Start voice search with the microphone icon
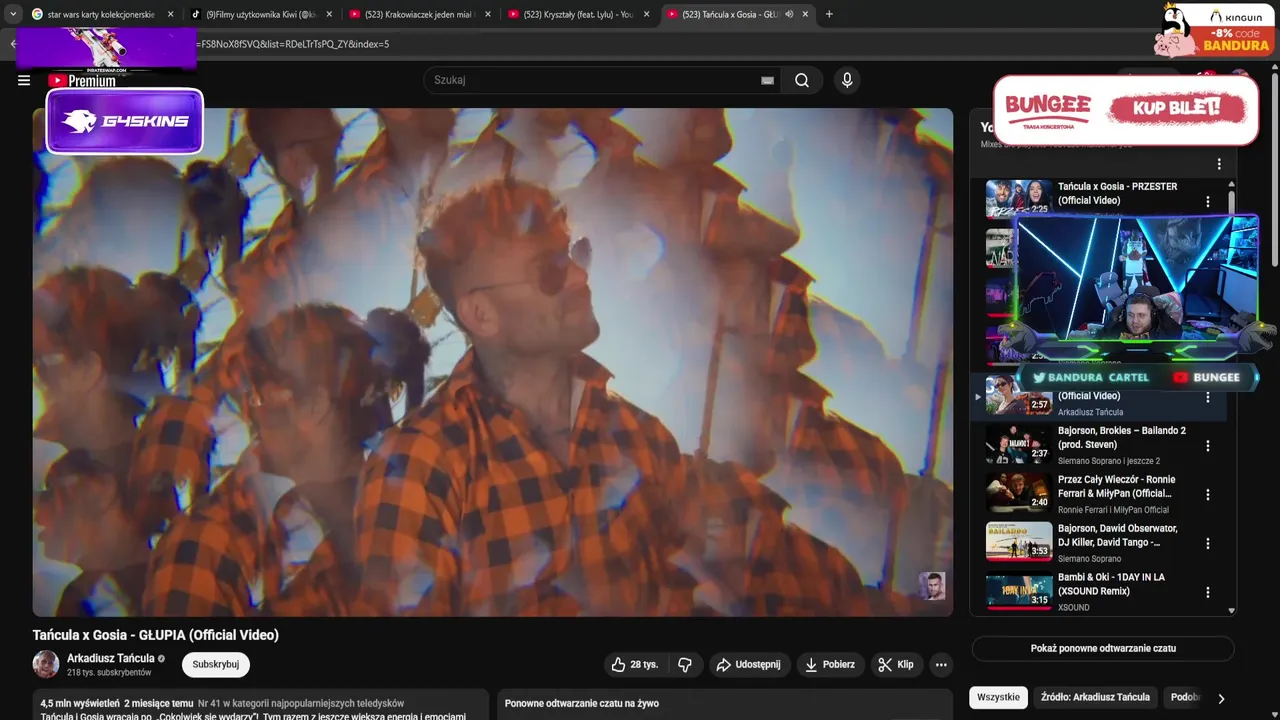This screenshot has width=1280, height=720. [847, 80]
